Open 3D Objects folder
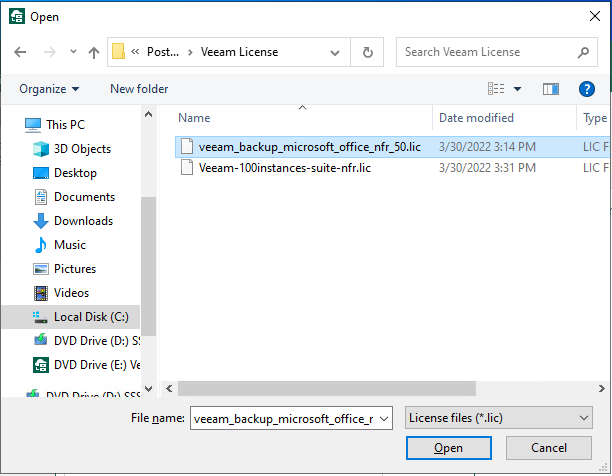Viewport: 612px width, 476px height. [82, 149]
